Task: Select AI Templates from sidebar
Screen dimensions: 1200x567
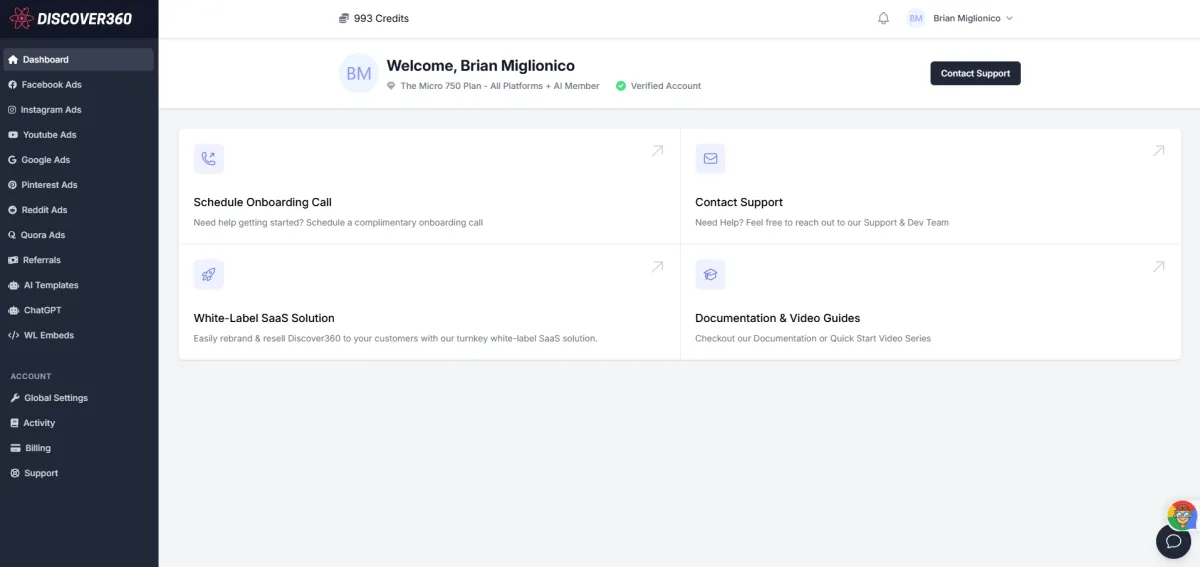Action: coord(50,285)
